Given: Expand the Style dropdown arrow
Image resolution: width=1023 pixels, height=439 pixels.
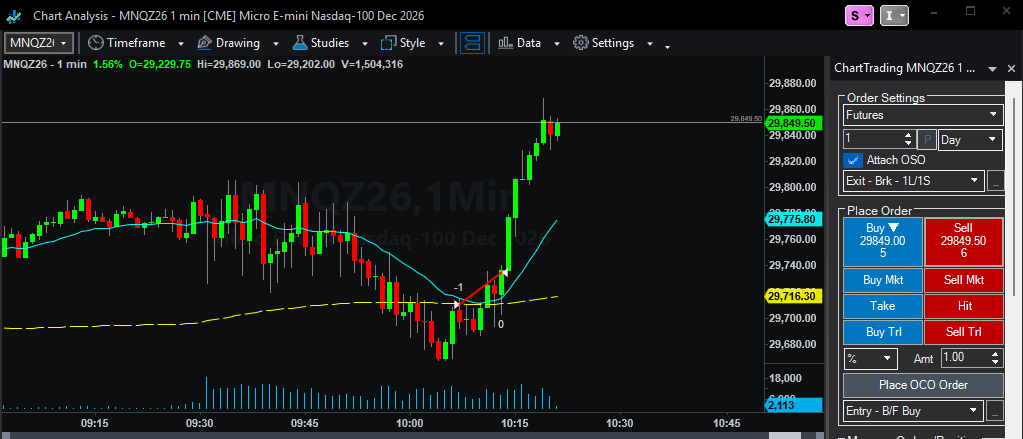Looking at the screenshot, I should pyautogui.click(x=441, y=44).
